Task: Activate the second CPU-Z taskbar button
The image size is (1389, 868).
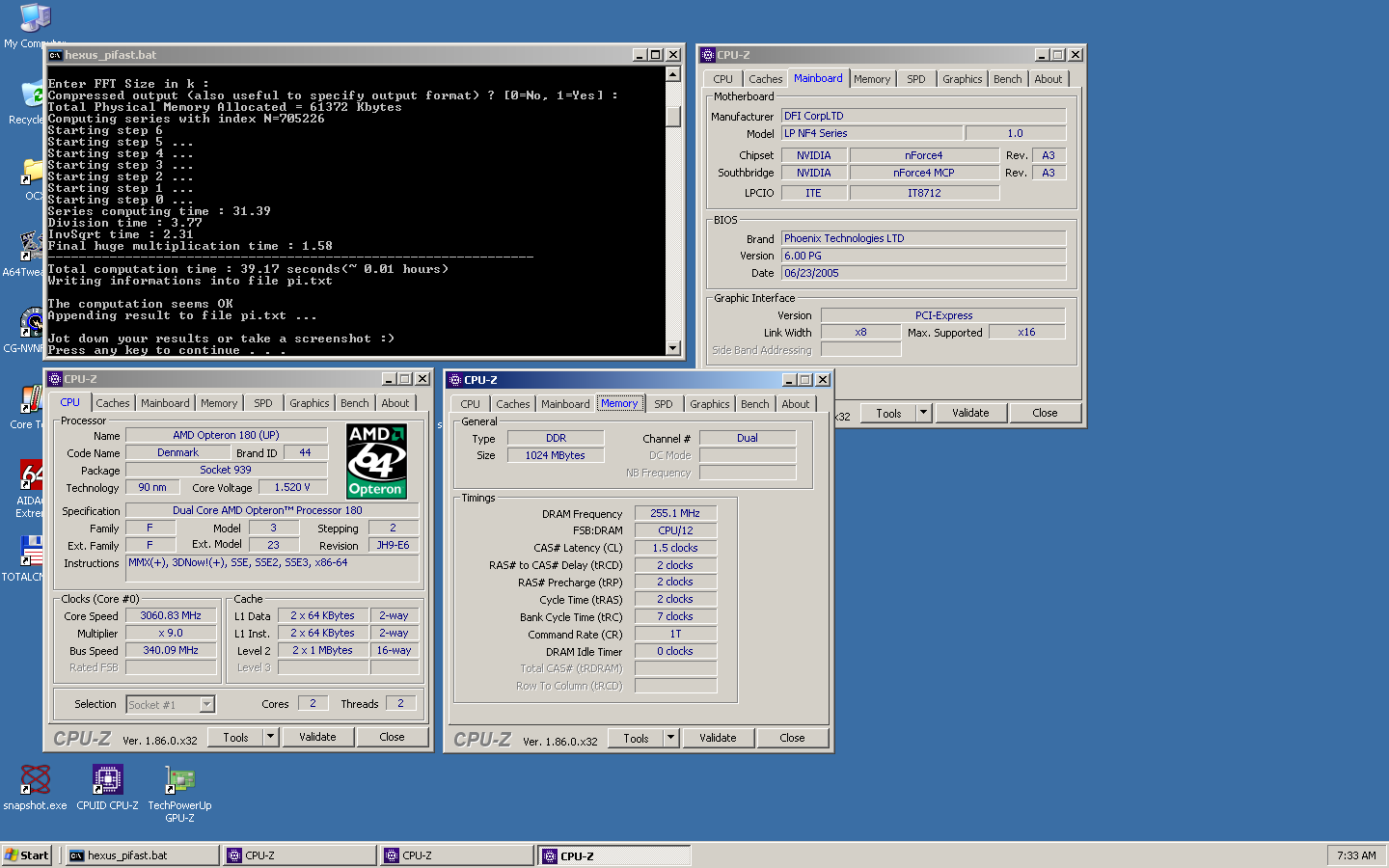Action: point(457,855)
